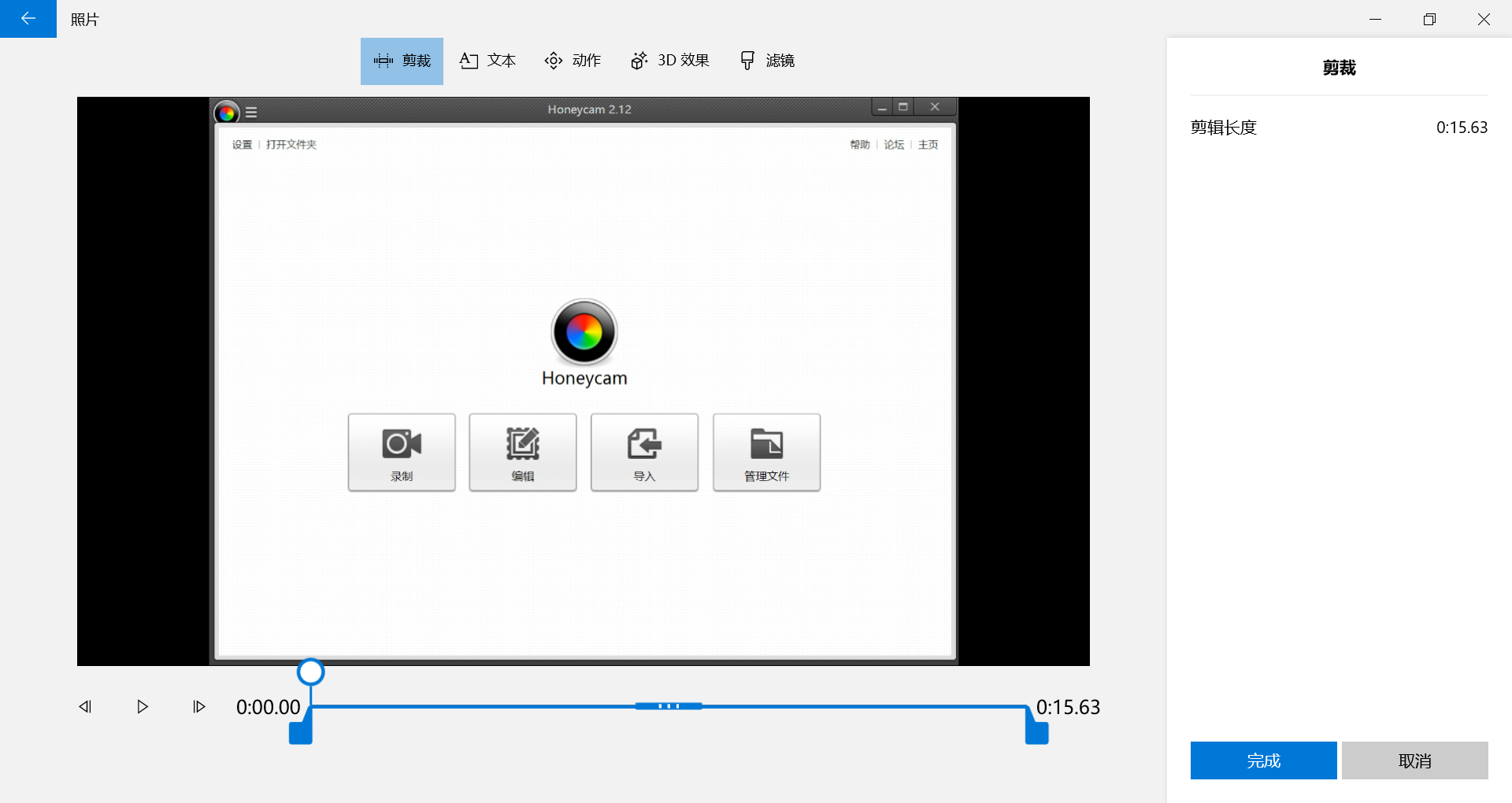Viewport: 1512px width, 803px height.
Task: Open the 文本 text tool
Action: pos(487,61)
